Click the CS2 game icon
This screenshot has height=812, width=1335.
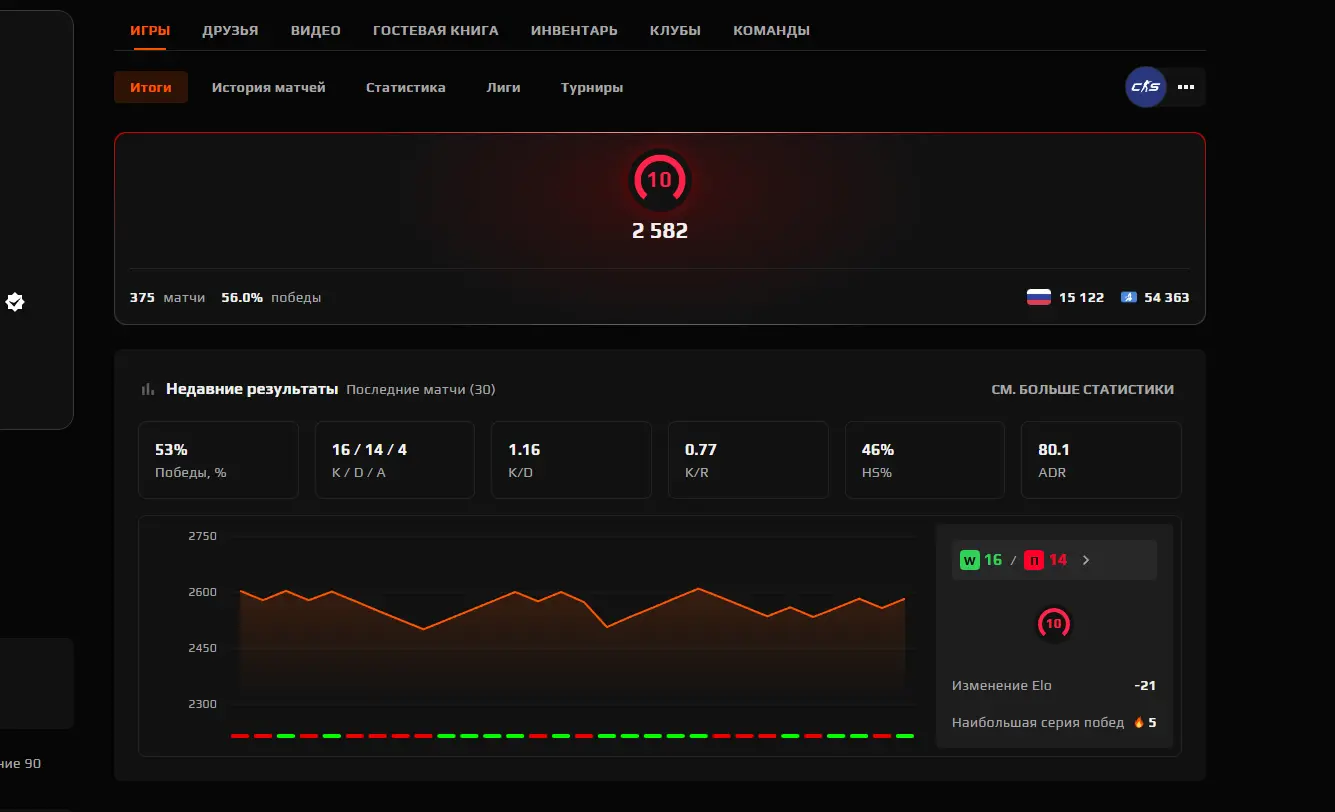coord(1145,87)
